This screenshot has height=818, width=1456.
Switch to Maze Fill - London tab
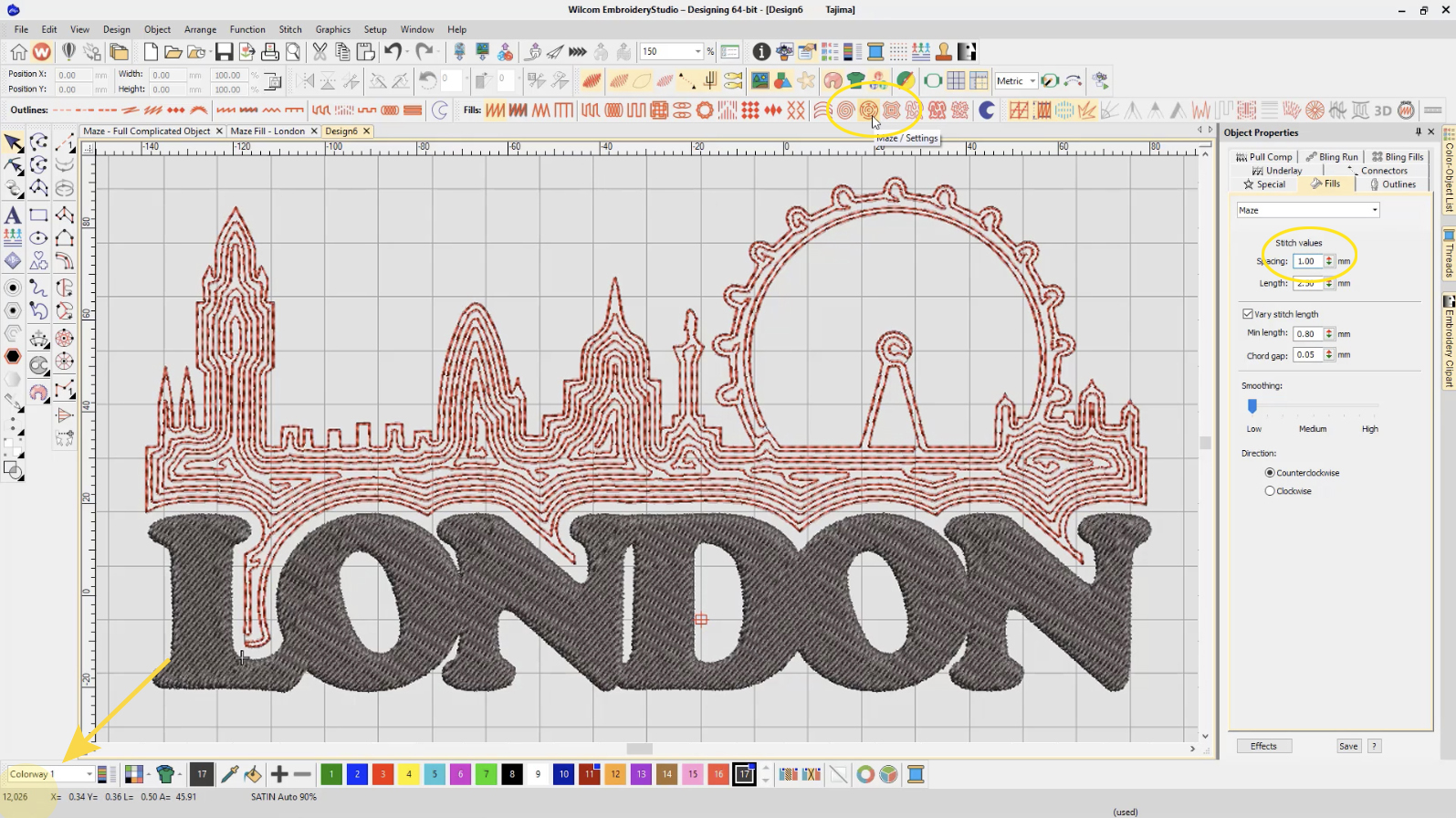(267, 131)
